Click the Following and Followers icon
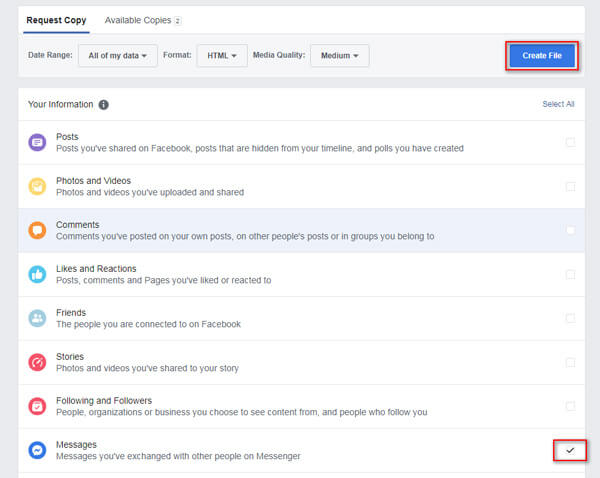Image resolution: width=600 pixels, height=478 pixels. point(37,406)
